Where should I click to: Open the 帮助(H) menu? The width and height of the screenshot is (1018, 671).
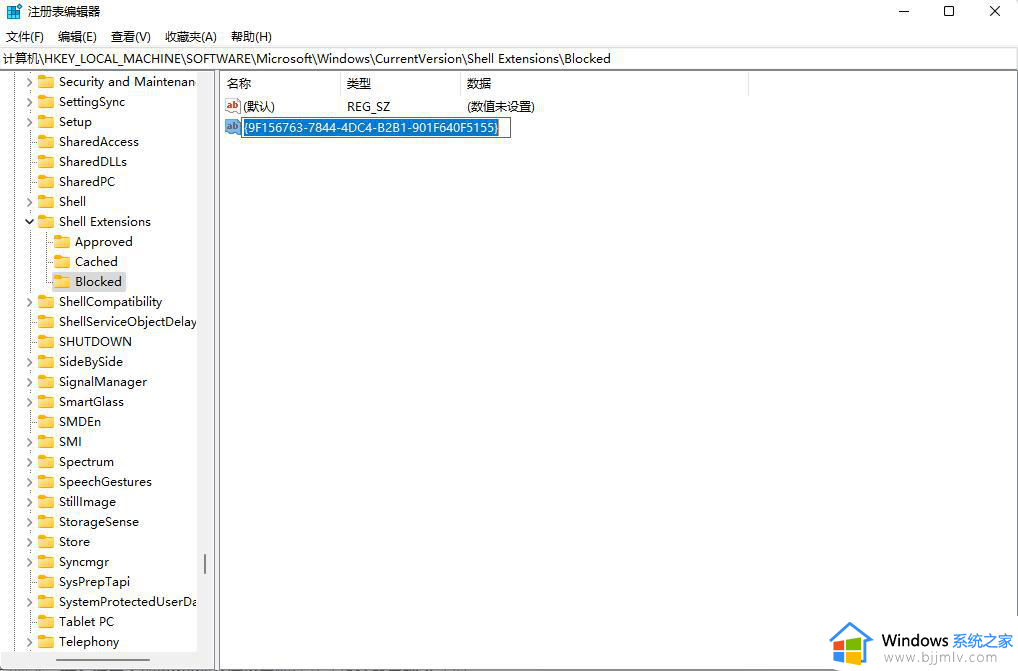[x=251, y=37]
